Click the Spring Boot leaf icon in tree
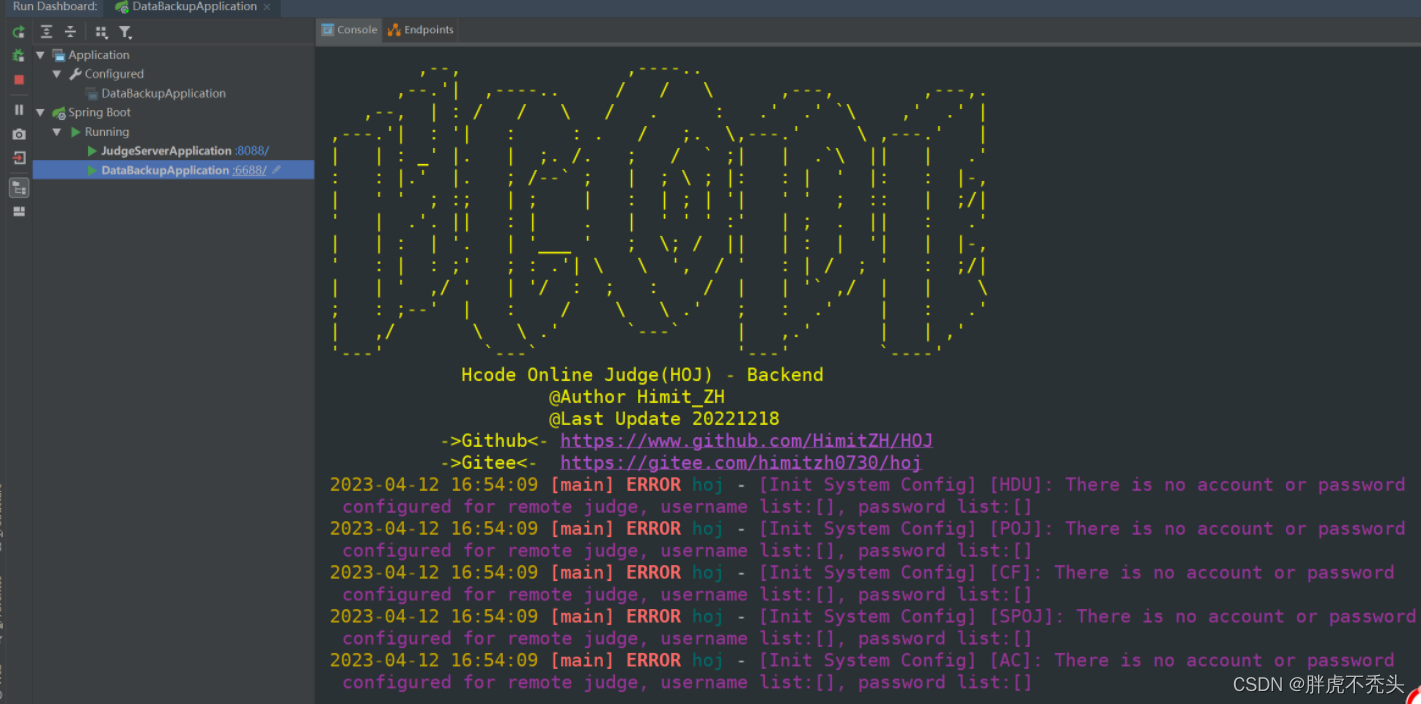Screen dimensions: 1421x704 click(59, 112)
